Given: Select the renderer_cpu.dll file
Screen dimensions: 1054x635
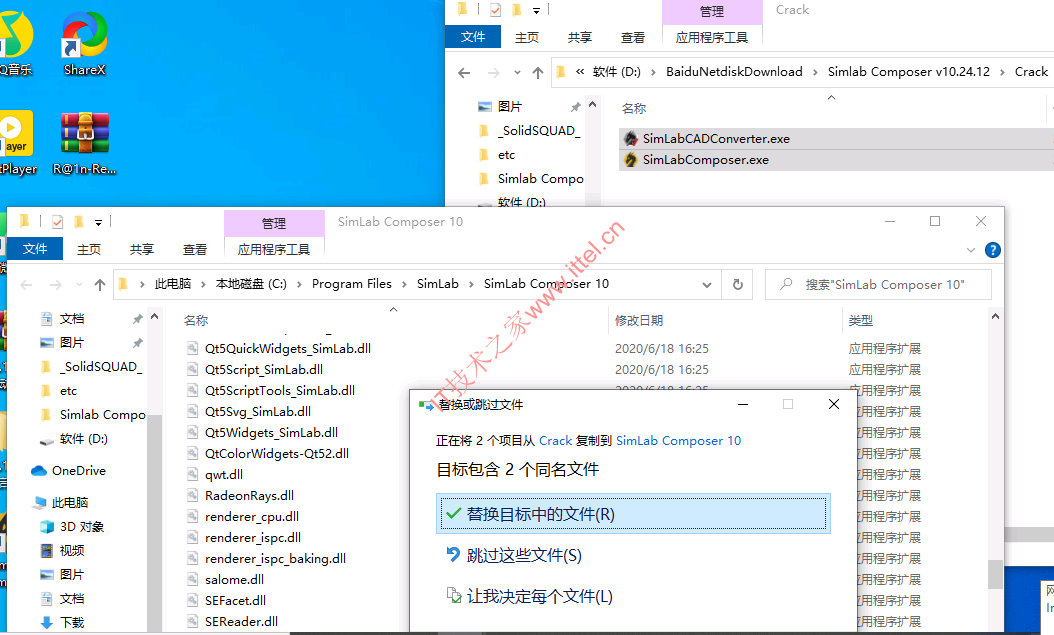Looking at the screenshot, I should pos(252,516).
